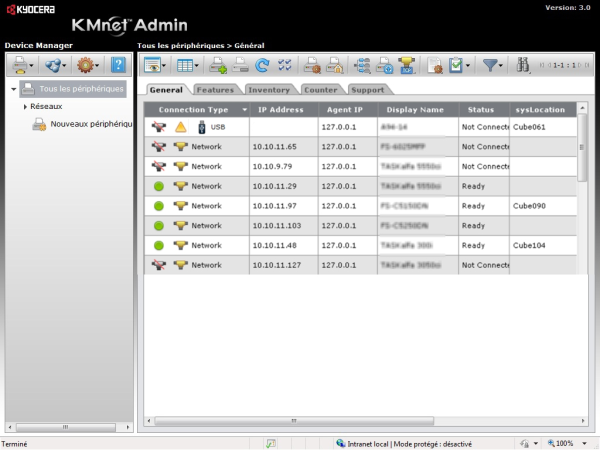The width and height of the screenshot is (600, 450).
Task: Click the printer with gear icon
Action: [x=312, y=65]
